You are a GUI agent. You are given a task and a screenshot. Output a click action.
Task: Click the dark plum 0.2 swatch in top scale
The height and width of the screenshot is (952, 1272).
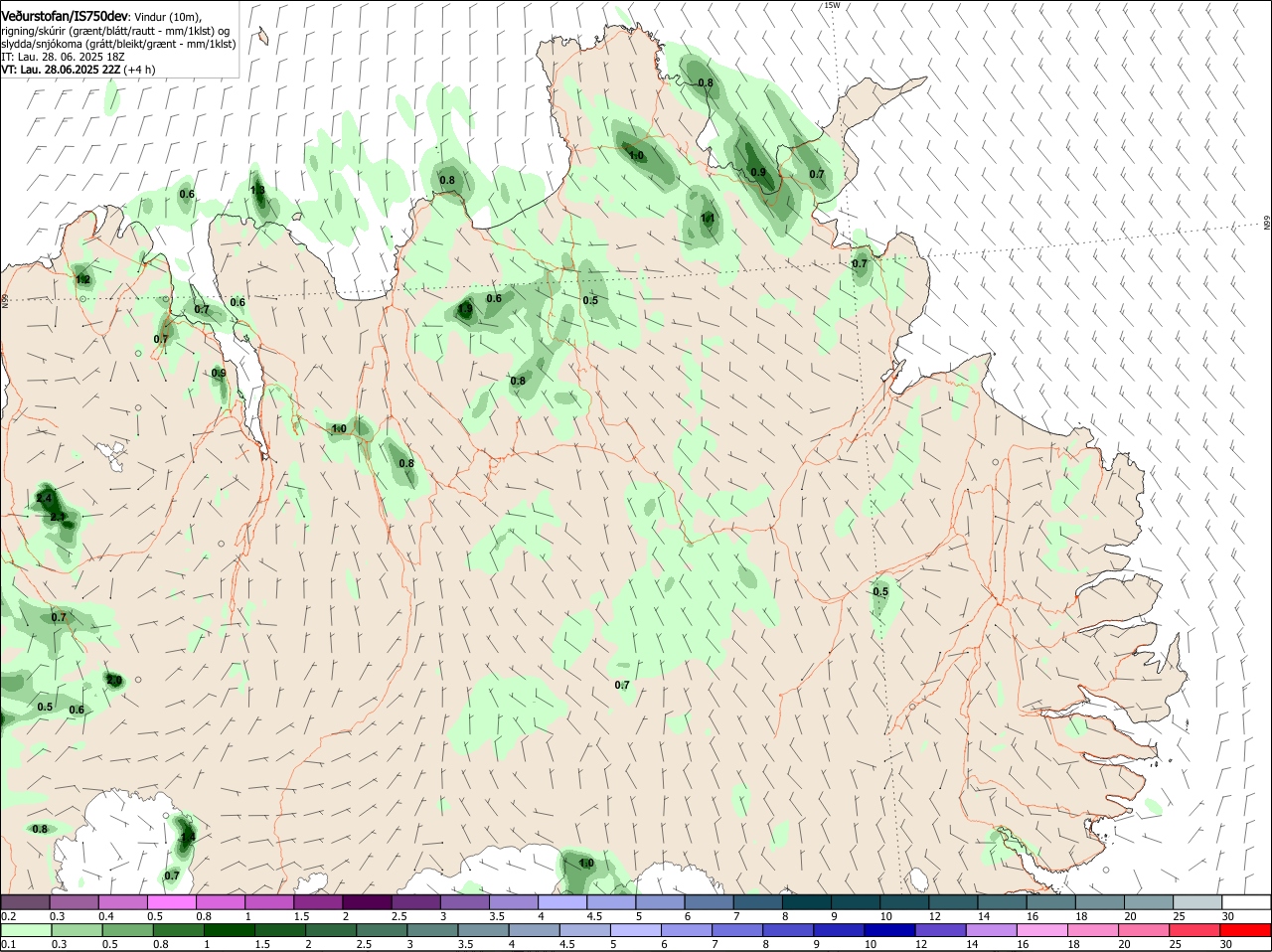25,901
